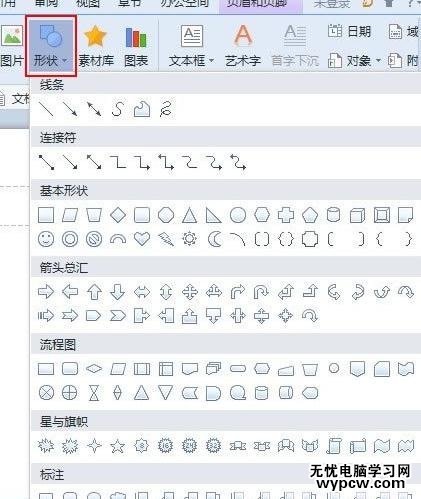421x499 pixels.
Task: Select the right arrow shape
Action: click(46, 292)
